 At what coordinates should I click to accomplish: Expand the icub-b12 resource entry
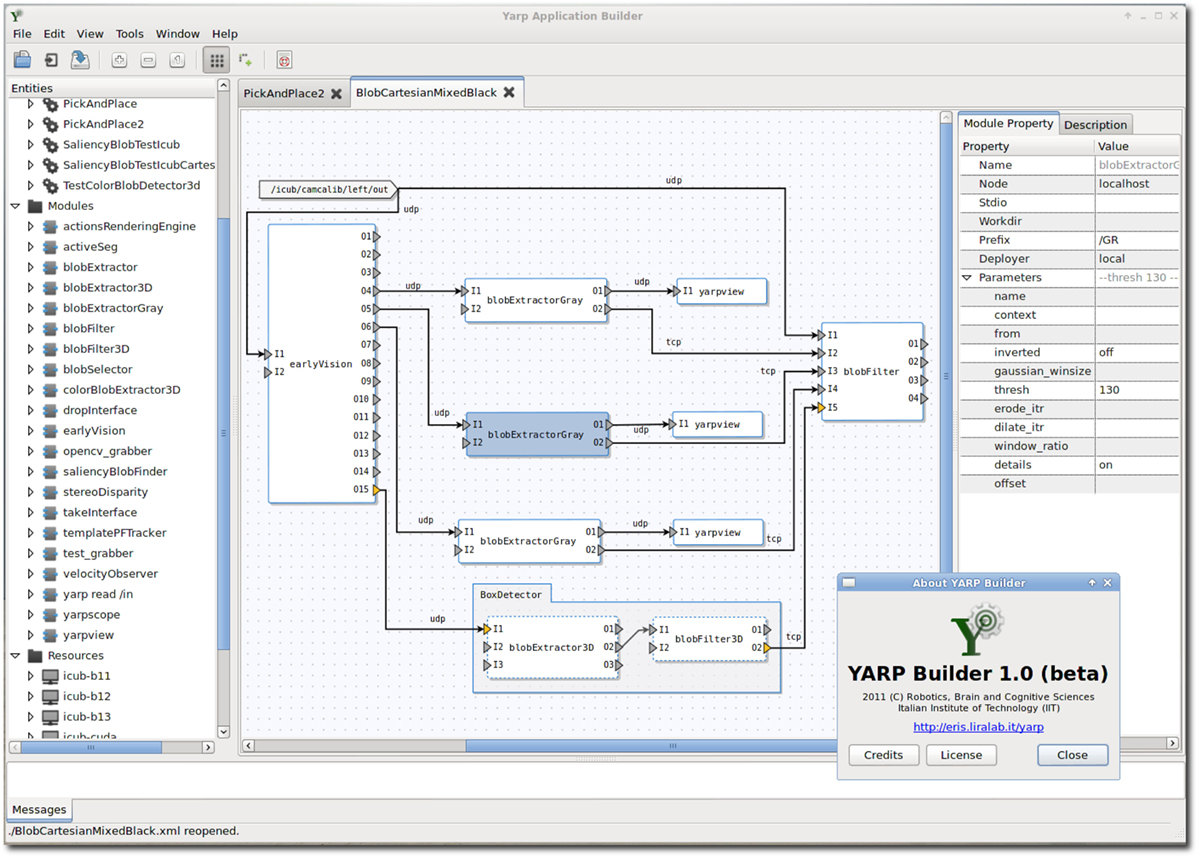point(31,697)
